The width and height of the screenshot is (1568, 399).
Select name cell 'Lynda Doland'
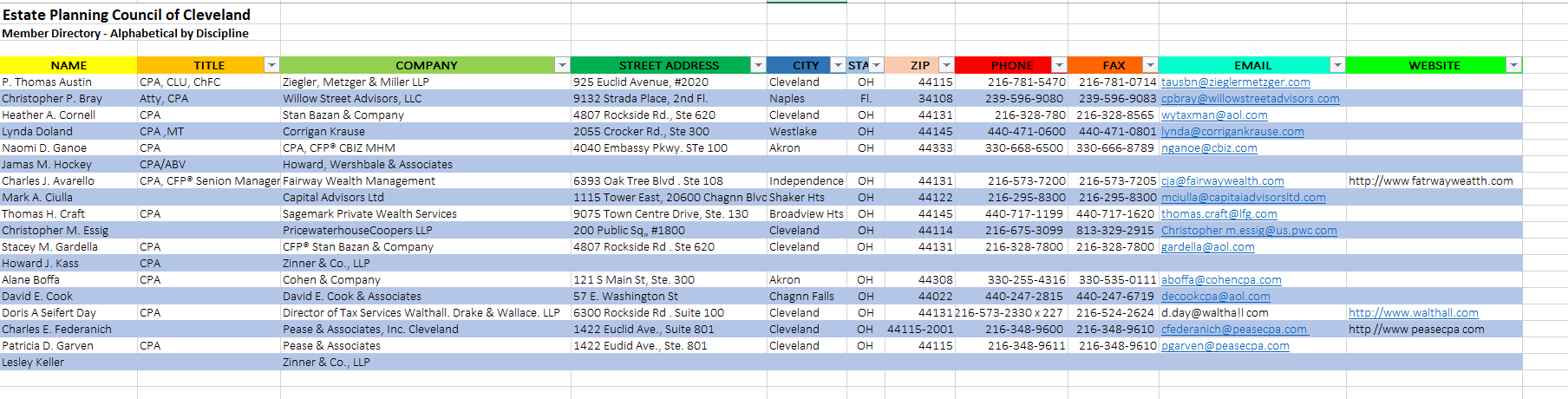point(69,132)
